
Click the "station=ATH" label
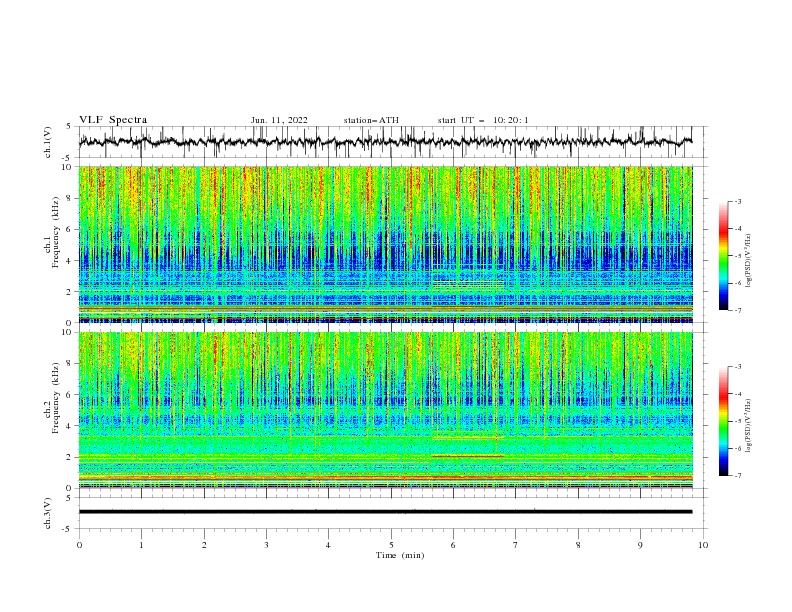pos(371,120)
